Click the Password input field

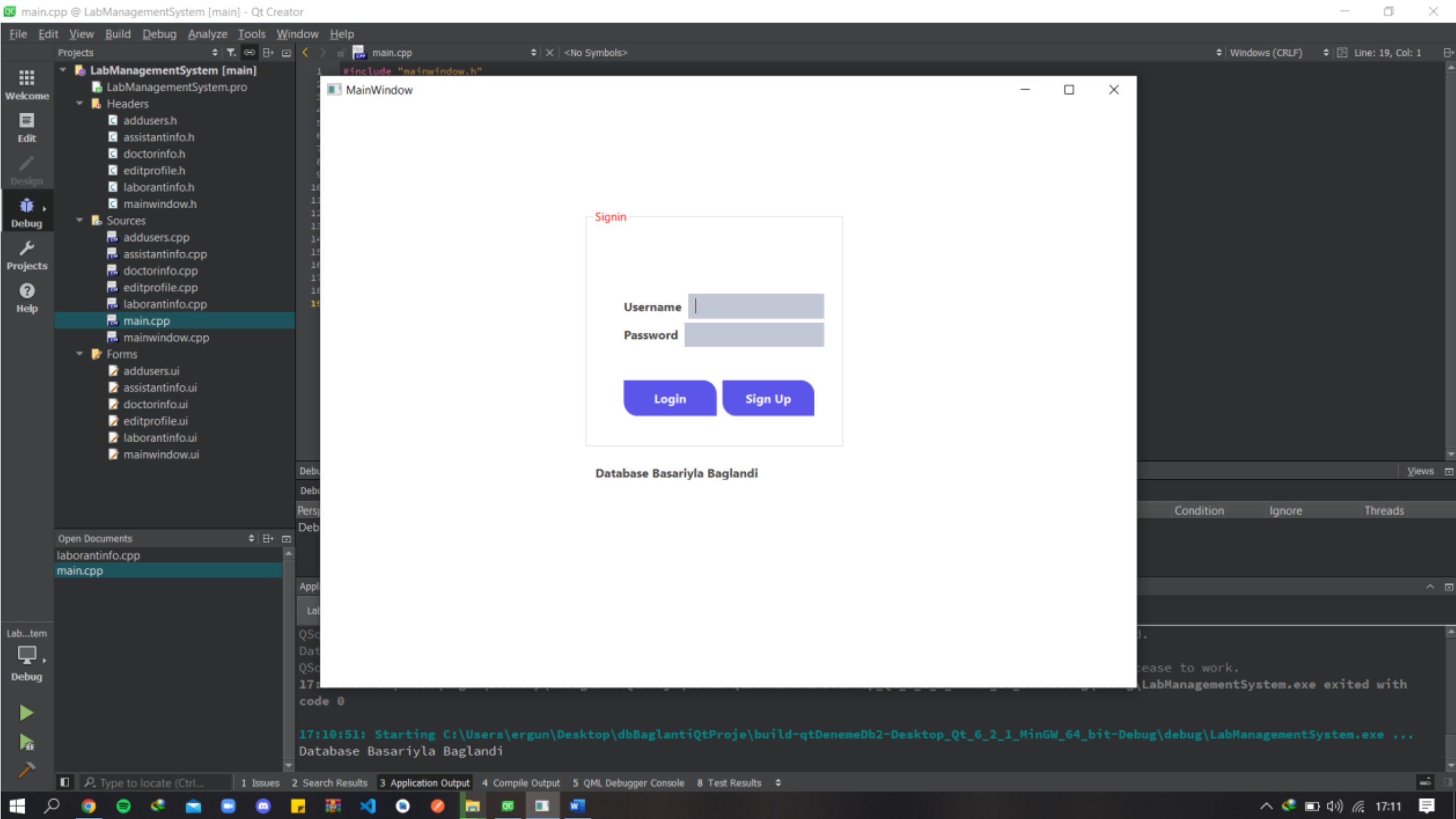click(754, 335)
